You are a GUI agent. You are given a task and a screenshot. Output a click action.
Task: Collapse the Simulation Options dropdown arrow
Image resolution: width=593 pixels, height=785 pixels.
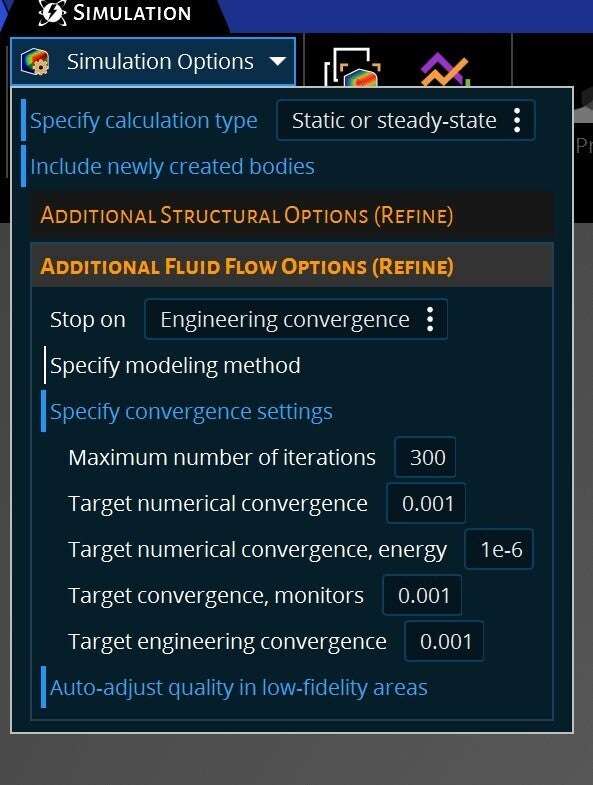tap(277, 62)
